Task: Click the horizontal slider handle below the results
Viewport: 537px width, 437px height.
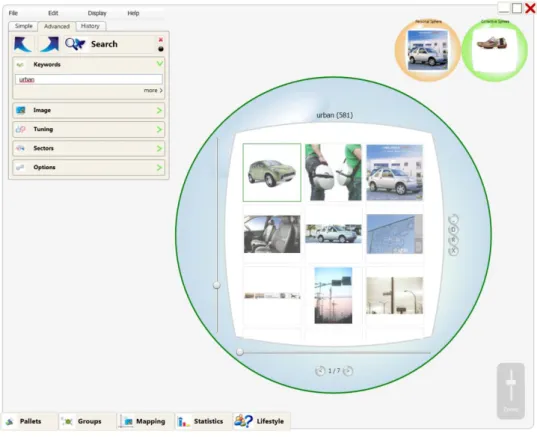Action: click(x=240, y=352)
